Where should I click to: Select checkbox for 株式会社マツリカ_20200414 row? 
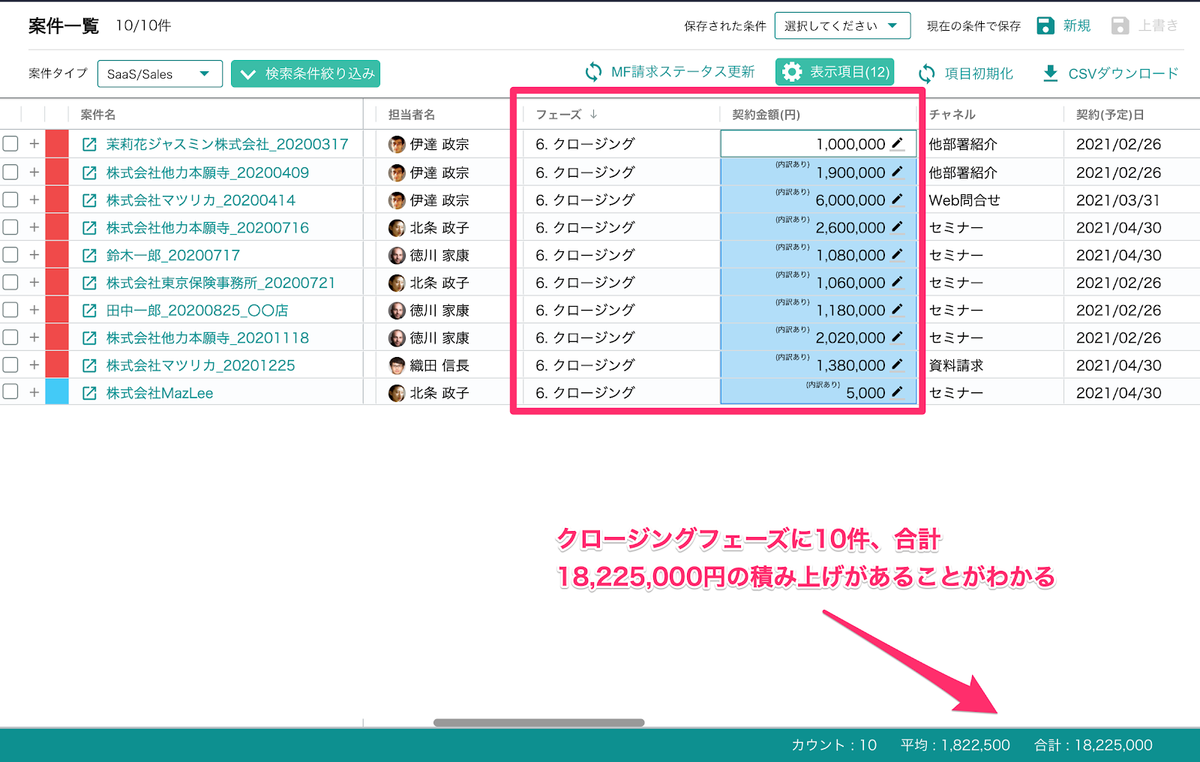point(11,200)
